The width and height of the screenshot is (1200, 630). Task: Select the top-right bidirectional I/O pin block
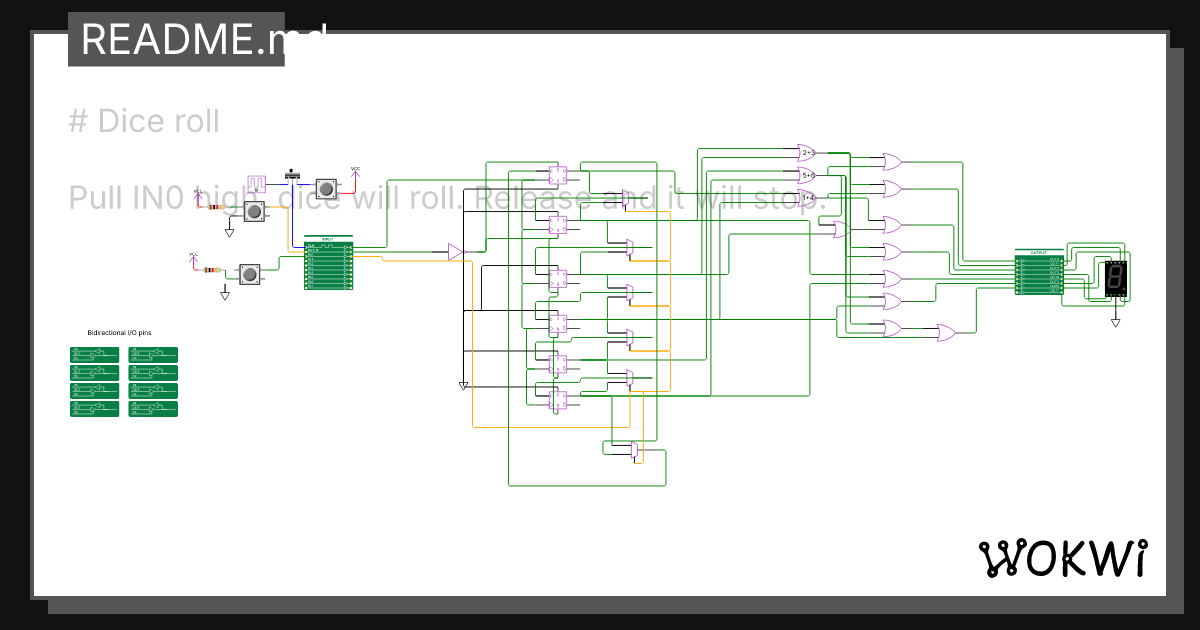[x=153, y=355]
